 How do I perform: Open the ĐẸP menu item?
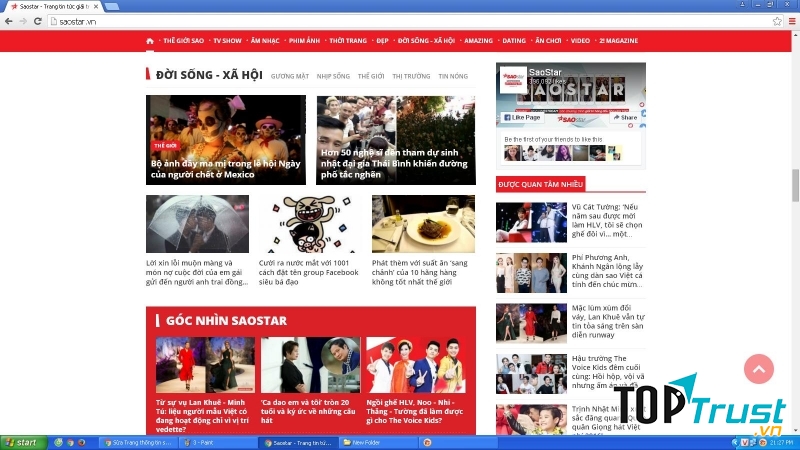pyautogui.click(x=382, y=41)
